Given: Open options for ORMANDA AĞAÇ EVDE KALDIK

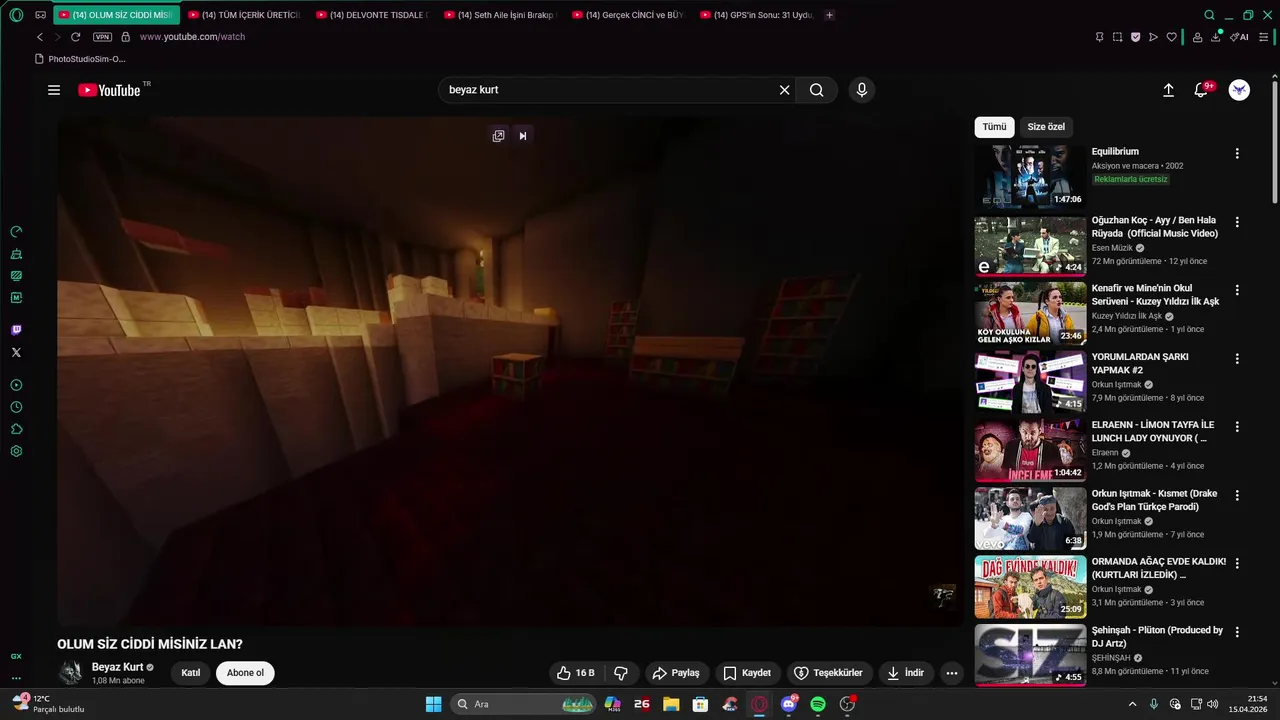Looking at the screenshot, I should pos(1237,563).
